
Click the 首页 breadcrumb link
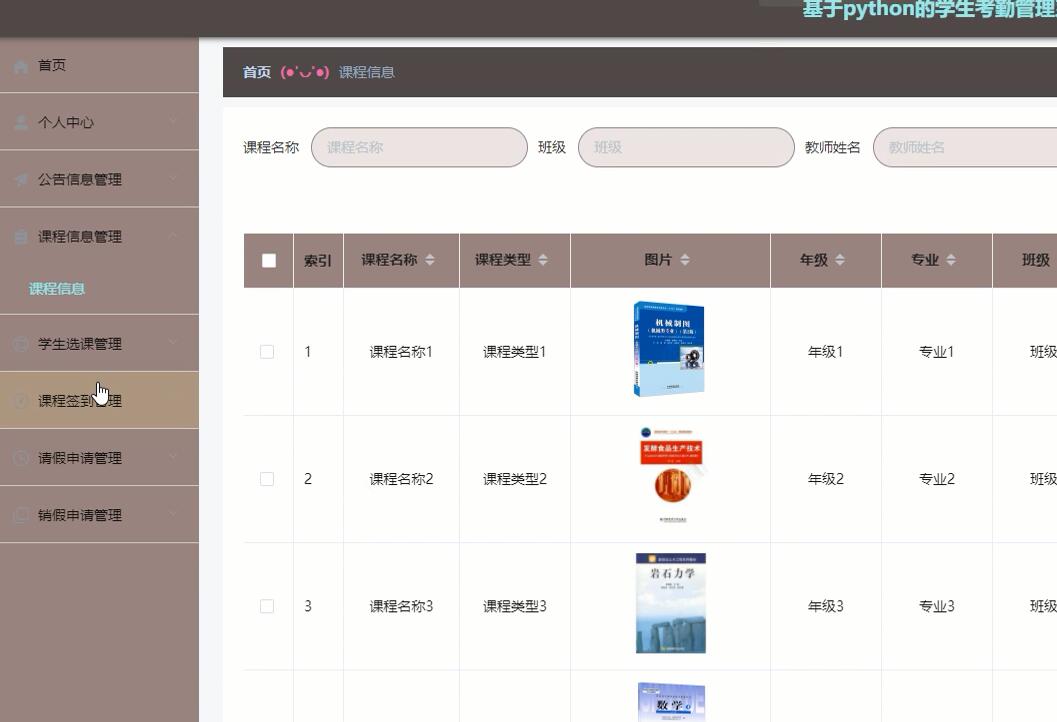(257, 72)
